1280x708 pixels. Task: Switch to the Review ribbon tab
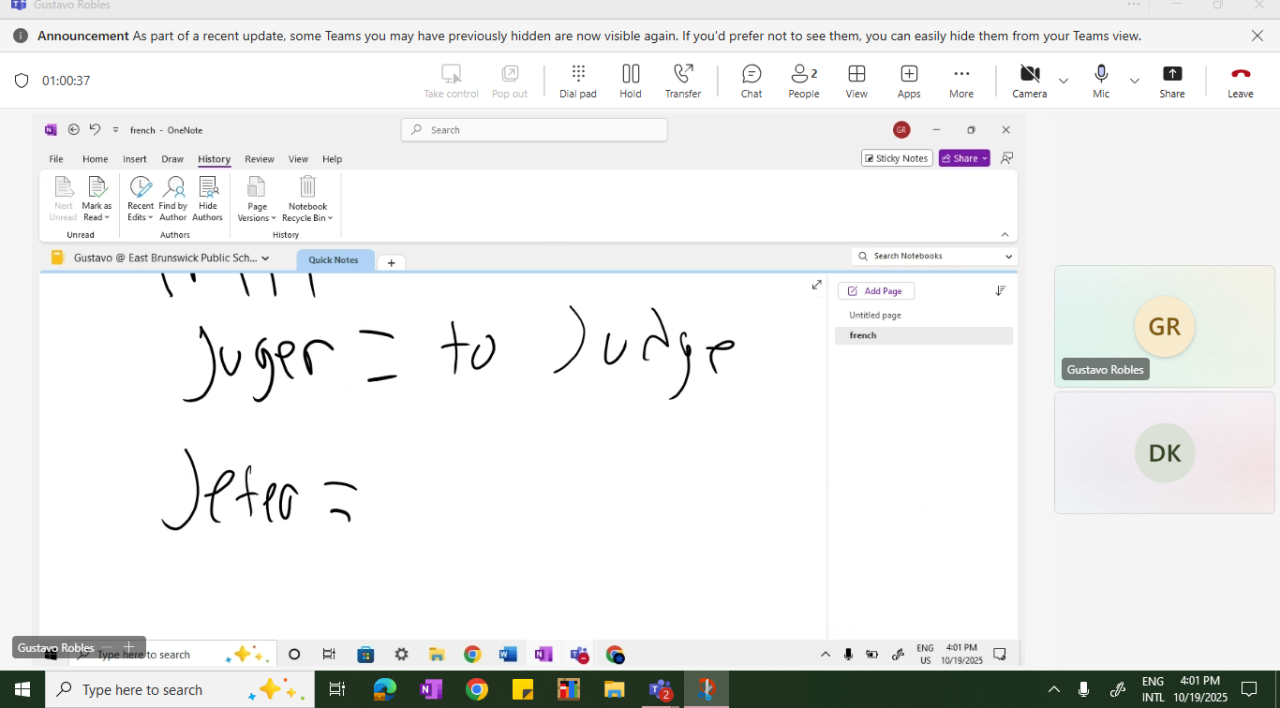[259, 159]
